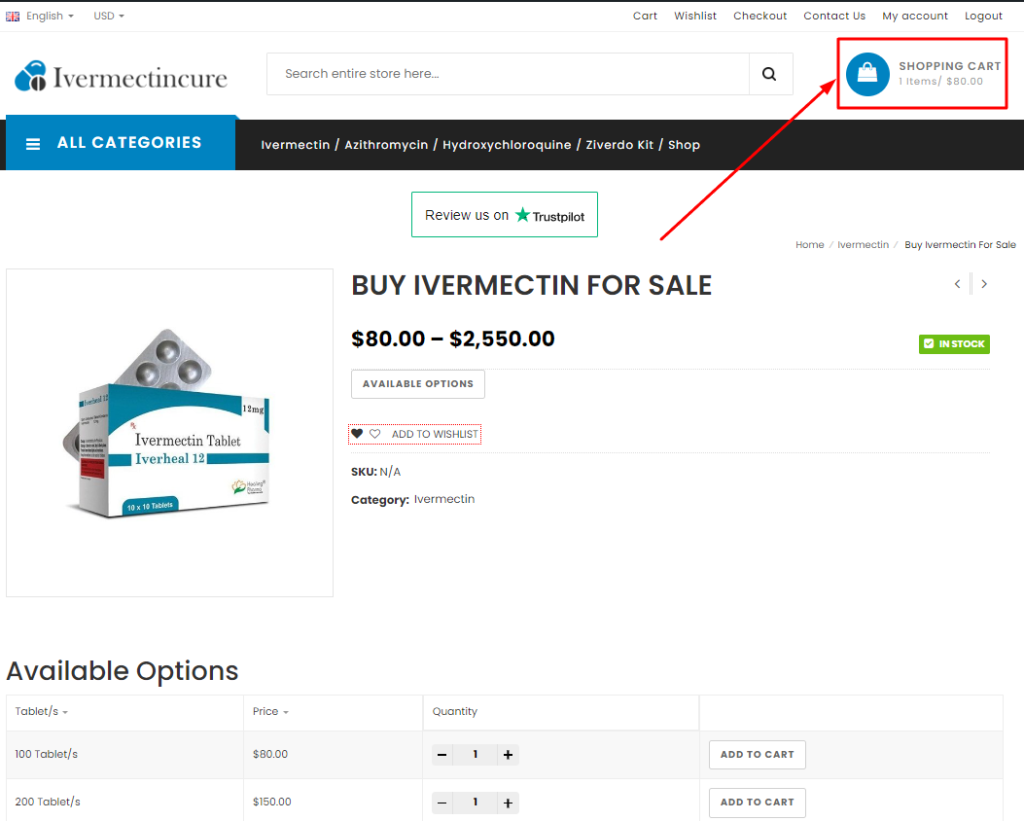Click the search magnifier icon
This screenshot has width=1024, height=821.
pos(769,74)
